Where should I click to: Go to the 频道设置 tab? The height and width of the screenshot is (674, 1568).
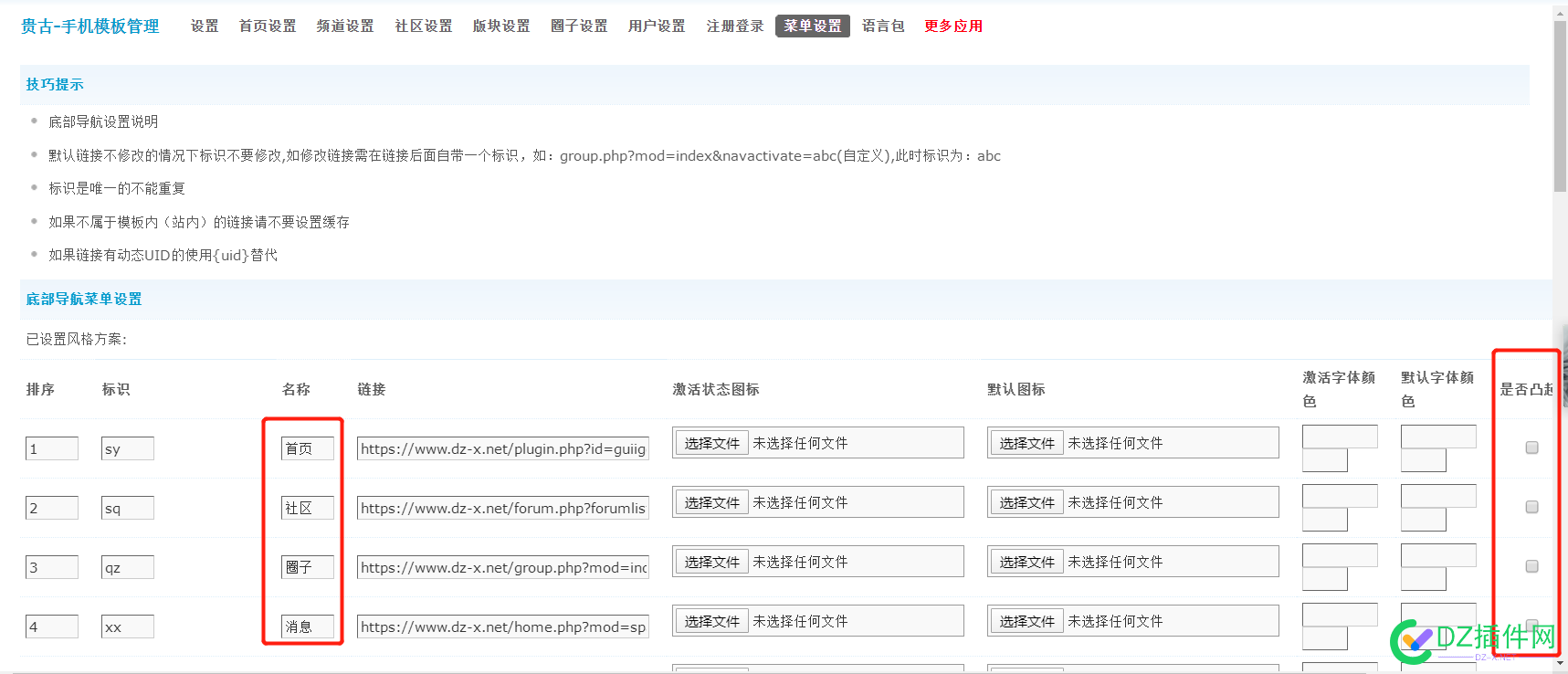[x=345, y=26]
